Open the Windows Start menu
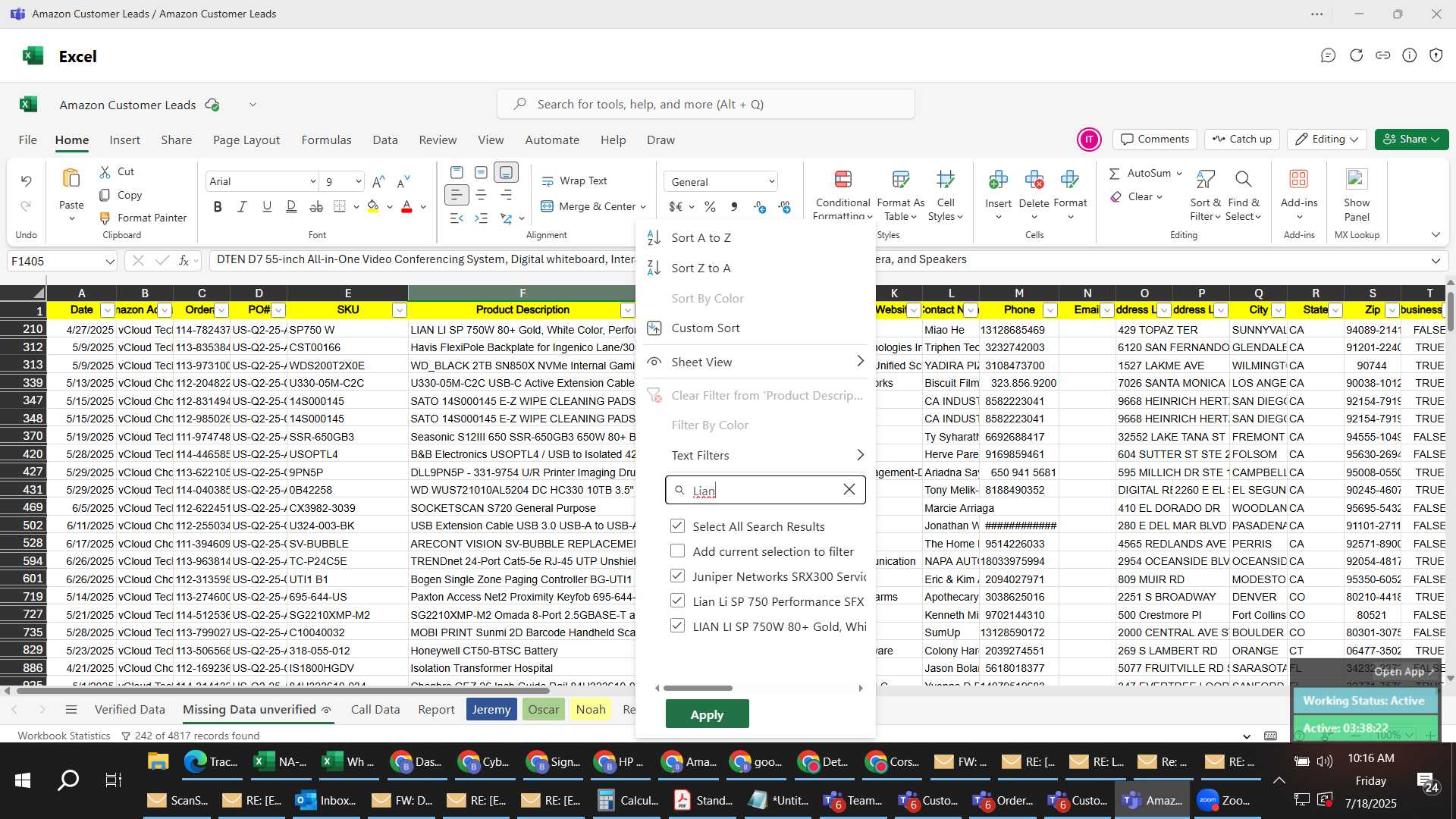This screenshot has height=819, width=1456. (x=23, y=780)
